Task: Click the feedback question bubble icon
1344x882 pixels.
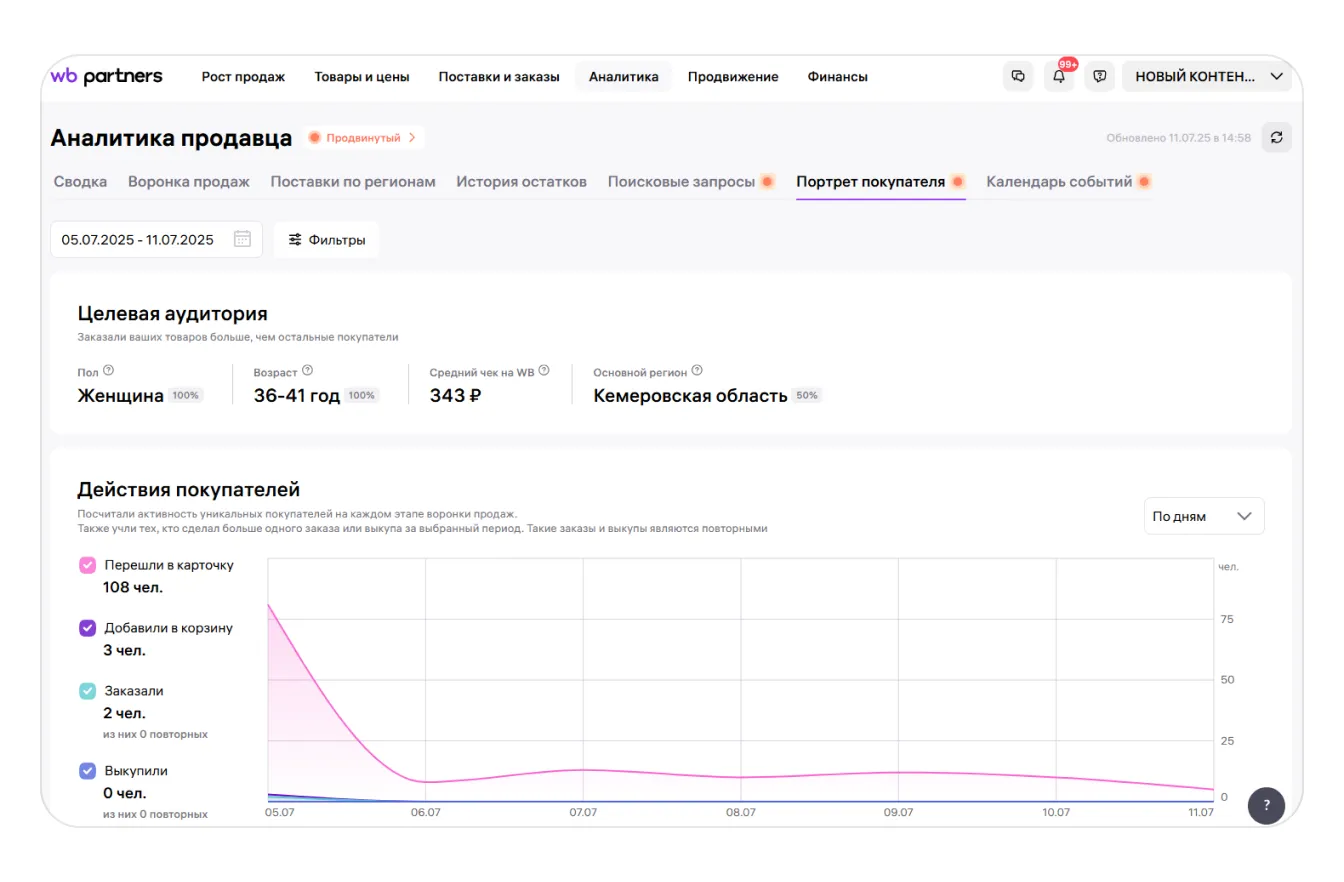Action: (1099, 77)
